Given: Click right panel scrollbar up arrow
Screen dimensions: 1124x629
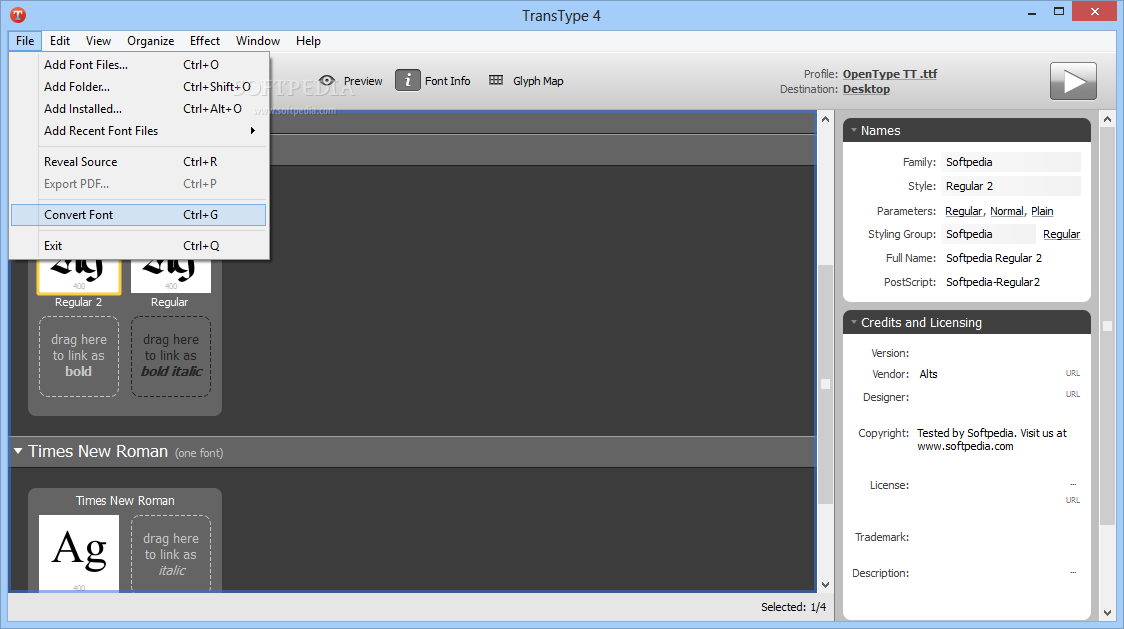Looking at the screenshot, I should [x=1108, y=120].
